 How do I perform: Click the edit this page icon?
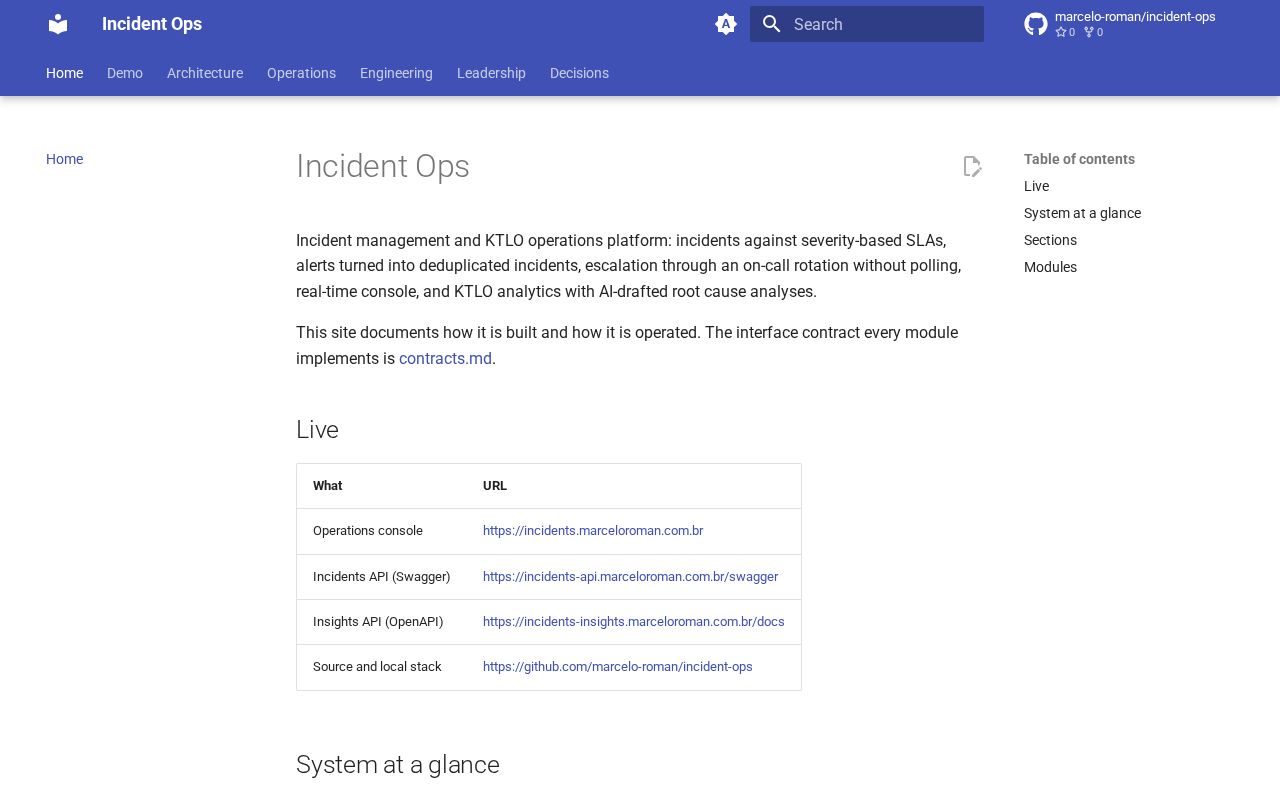[x=972, y=166]
